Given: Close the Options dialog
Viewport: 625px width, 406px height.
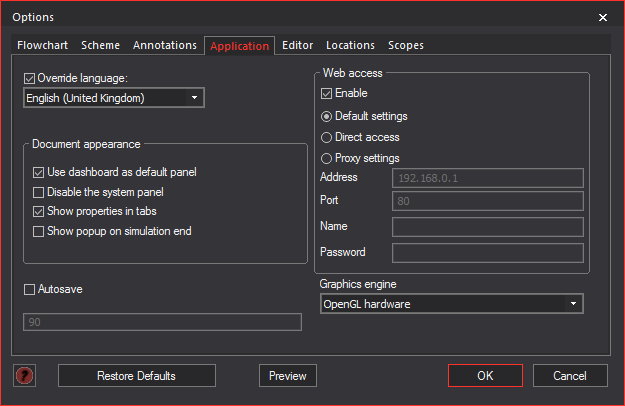Looking at the screenshot, I should click(x=603, y=18).
